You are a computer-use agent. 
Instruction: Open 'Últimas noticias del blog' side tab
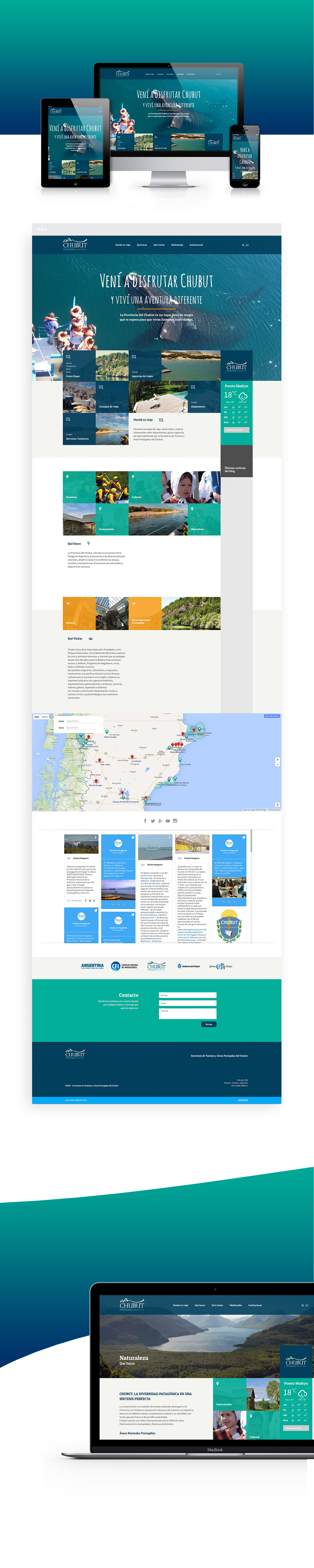pos(237,461)
